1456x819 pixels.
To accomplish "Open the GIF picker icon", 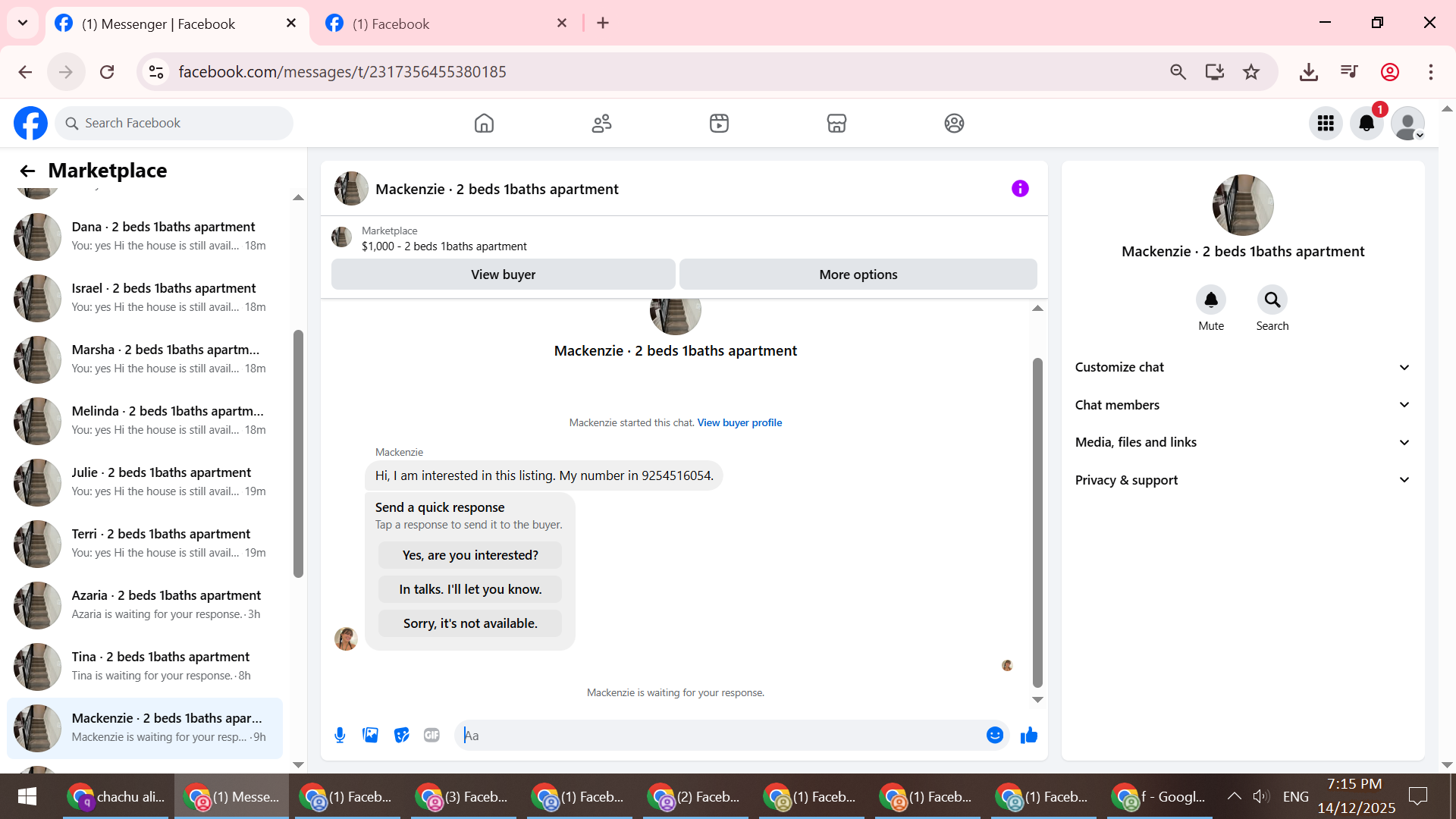I will tap(431, 735).
